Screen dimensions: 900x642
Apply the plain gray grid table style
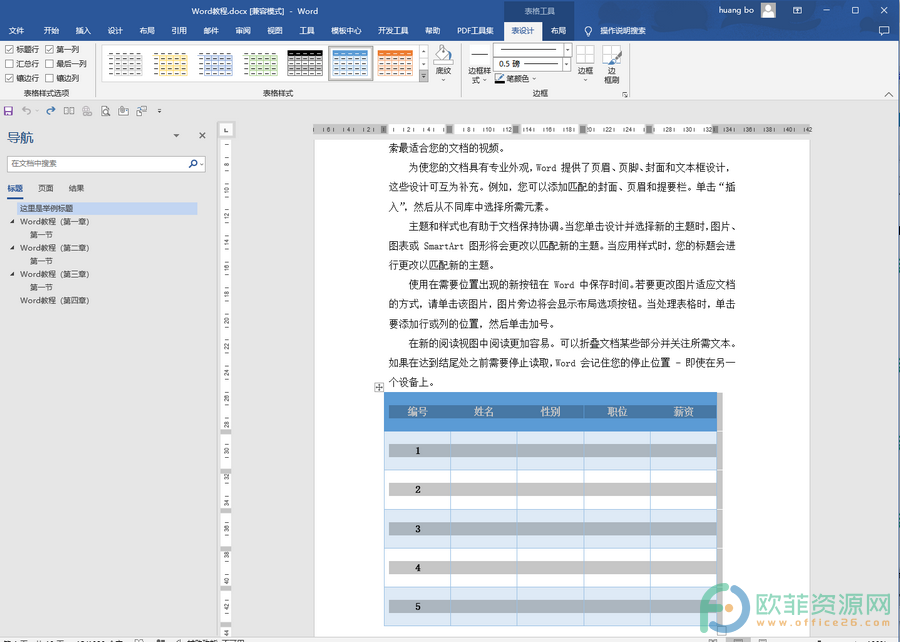[125, 63]
